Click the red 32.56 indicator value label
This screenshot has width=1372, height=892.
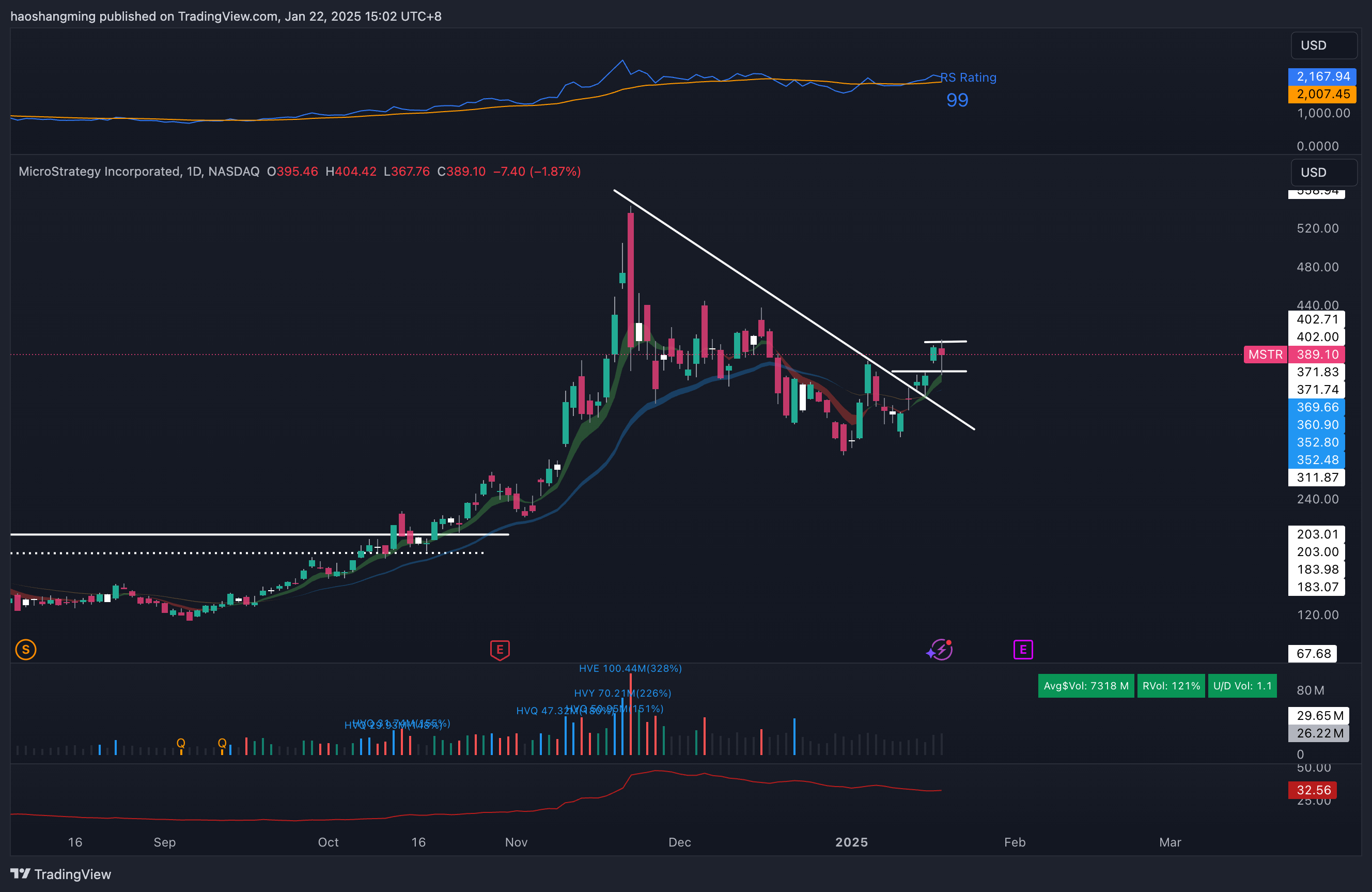point(1313,790)
